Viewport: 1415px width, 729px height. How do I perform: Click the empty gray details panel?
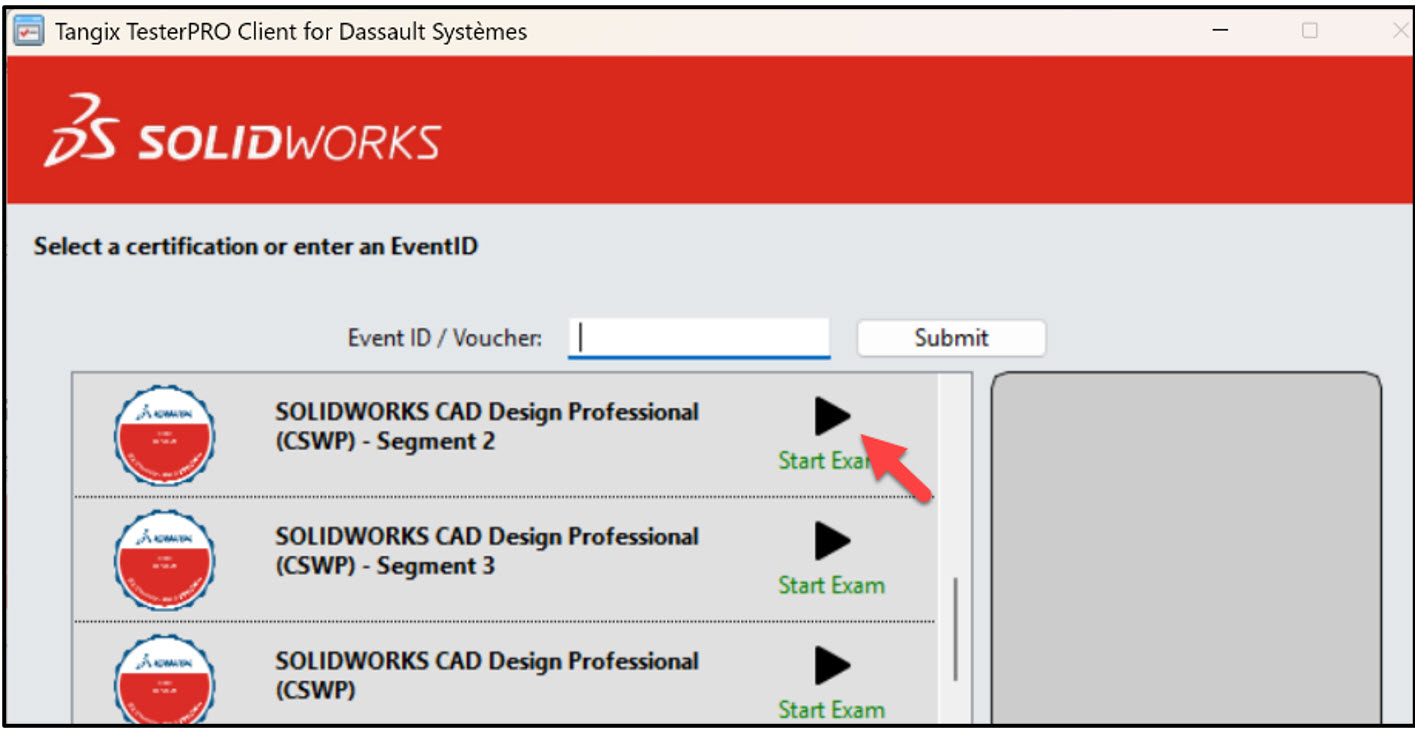click(x=1185, y=548)
